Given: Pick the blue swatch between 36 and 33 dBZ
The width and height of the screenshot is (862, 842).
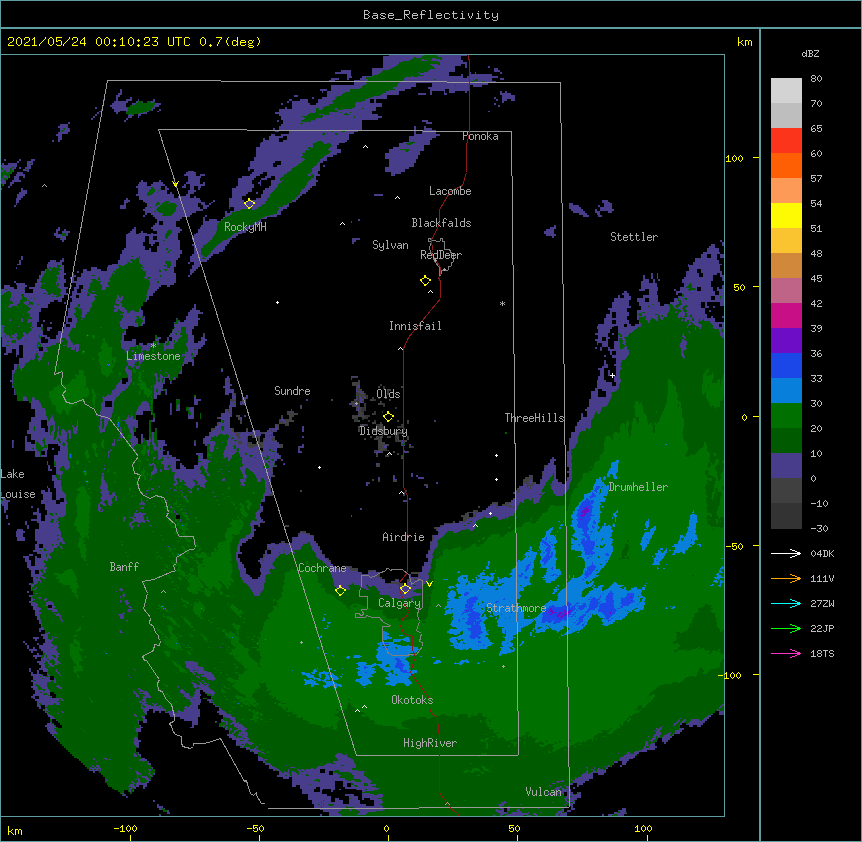Looking at the screenshot, I should 786,366.
